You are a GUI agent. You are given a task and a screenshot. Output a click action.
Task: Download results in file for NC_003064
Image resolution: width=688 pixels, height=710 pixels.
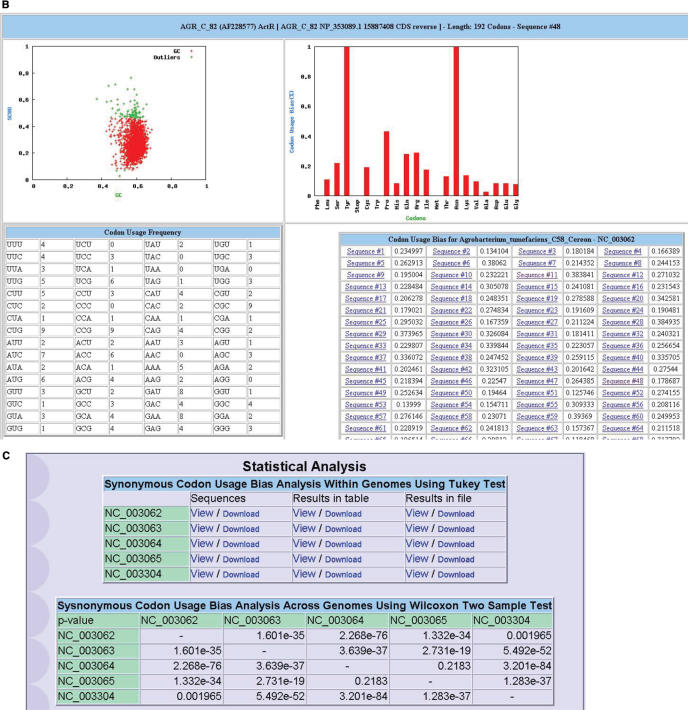point(456,544)
